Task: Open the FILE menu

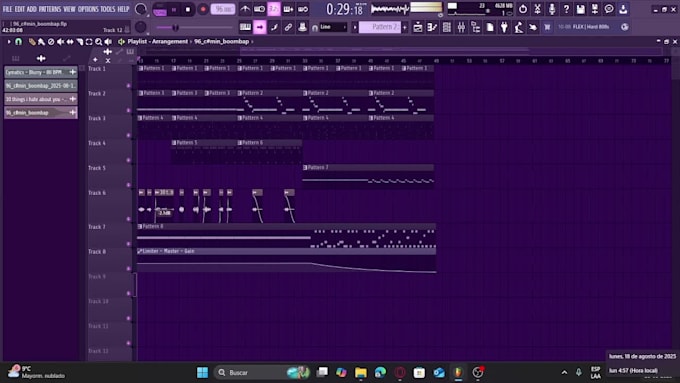Action: [7, 9]
